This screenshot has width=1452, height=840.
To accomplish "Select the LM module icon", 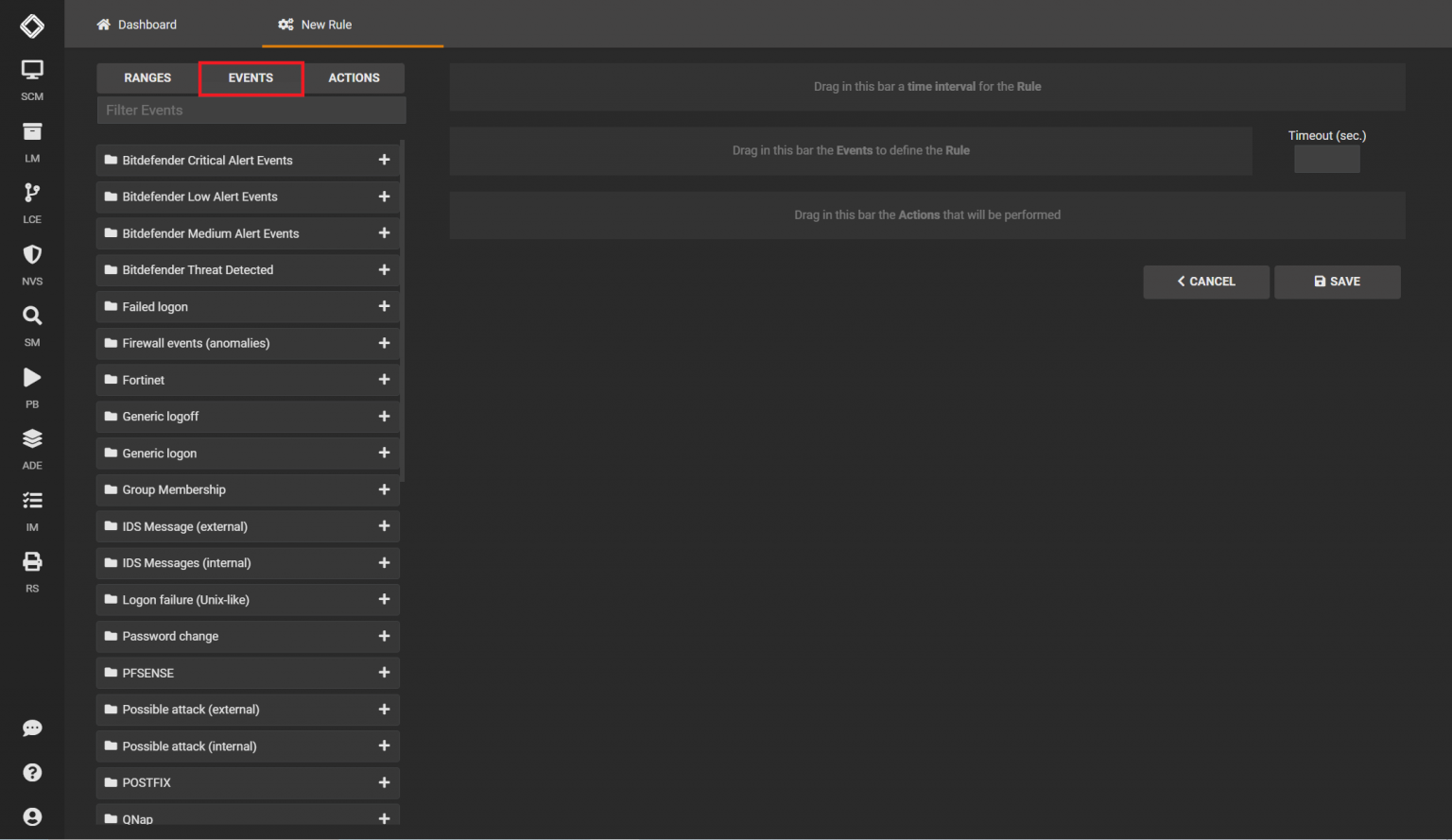I will tap(31, 132).
